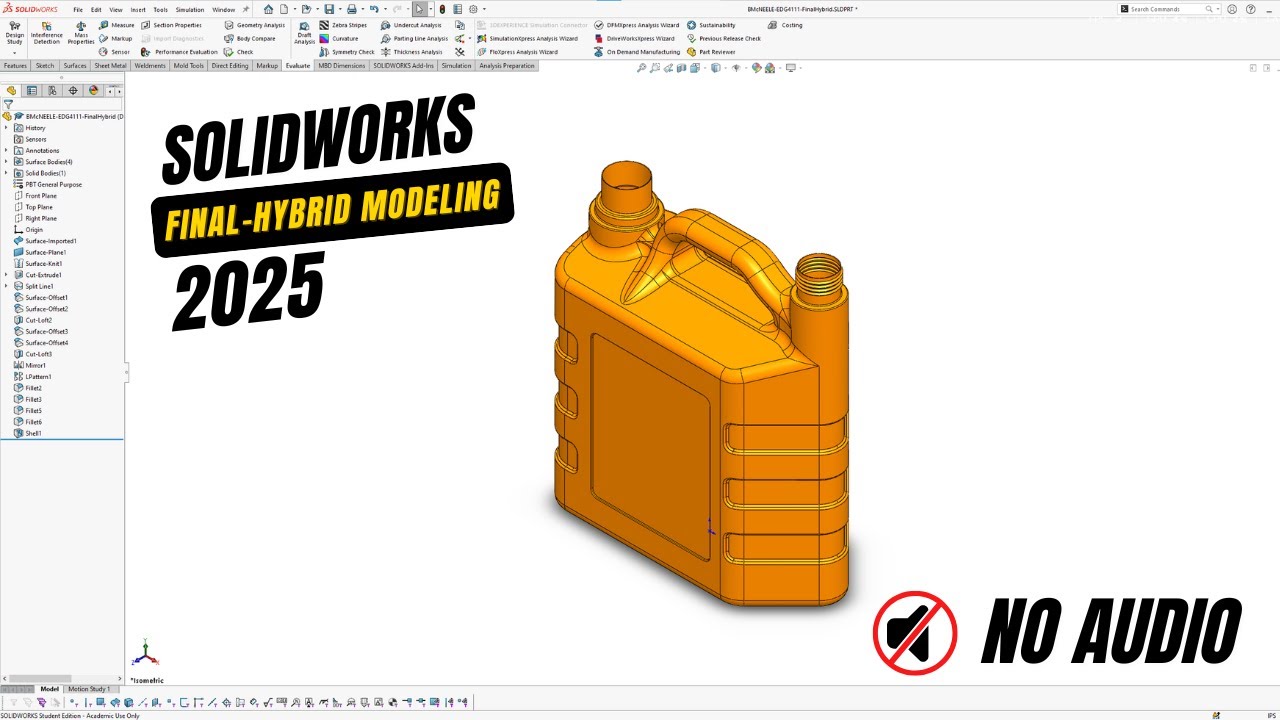Click Body Compare
Image resolution: width=1280 pixels, height=720 pixels.
coord(249,38)
